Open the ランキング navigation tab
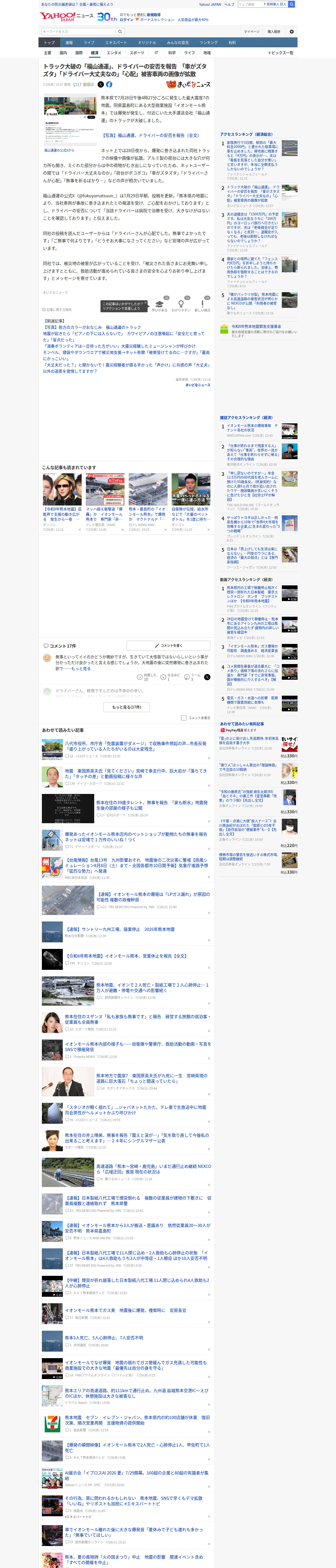 point(209,43)
